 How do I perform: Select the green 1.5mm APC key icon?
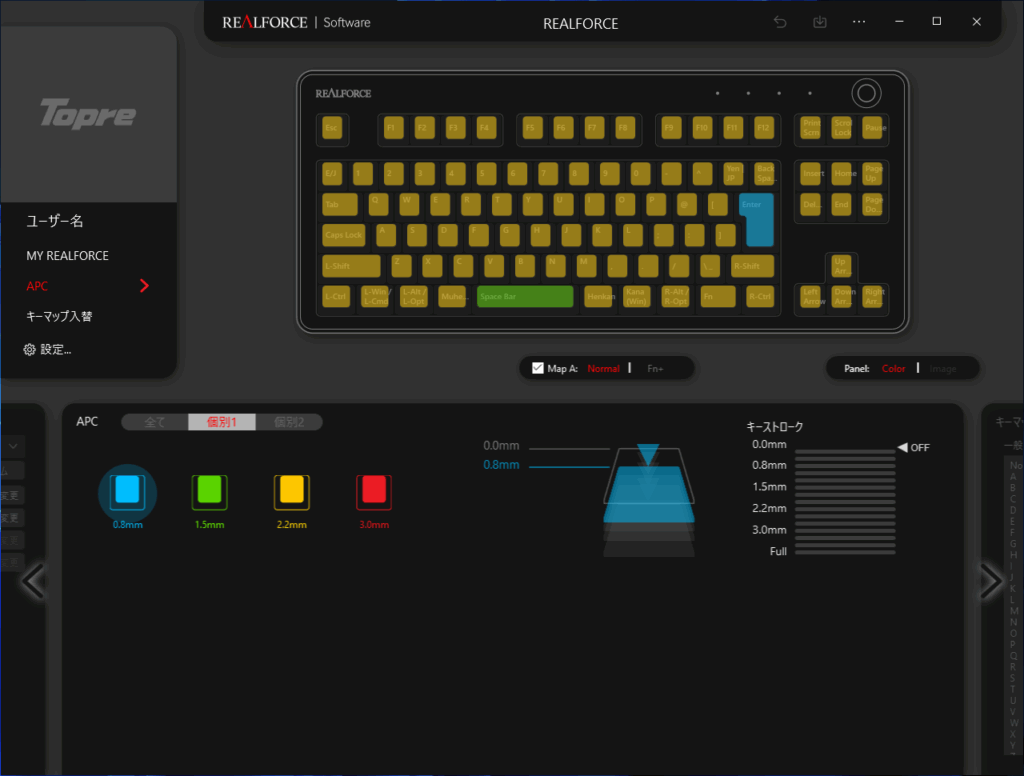(210, 491)
